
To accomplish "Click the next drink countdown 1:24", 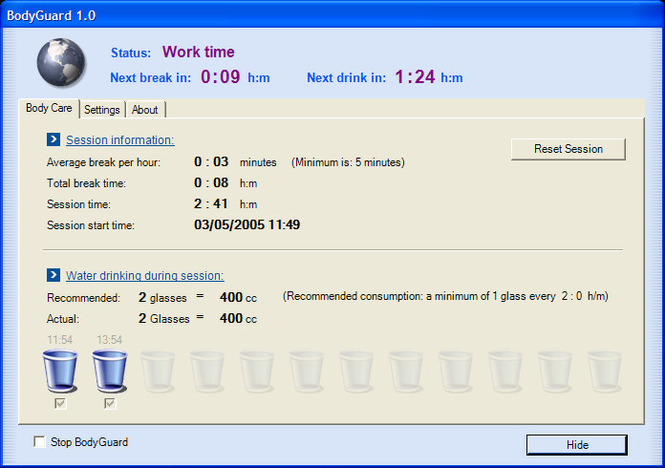I will click(415, 77).
